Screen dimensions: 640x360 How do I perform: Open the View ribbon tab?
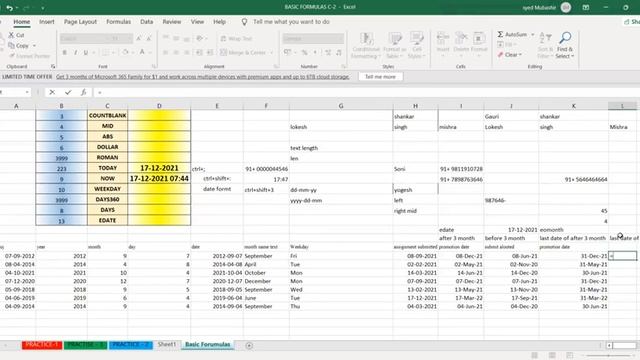click(197, 22)
